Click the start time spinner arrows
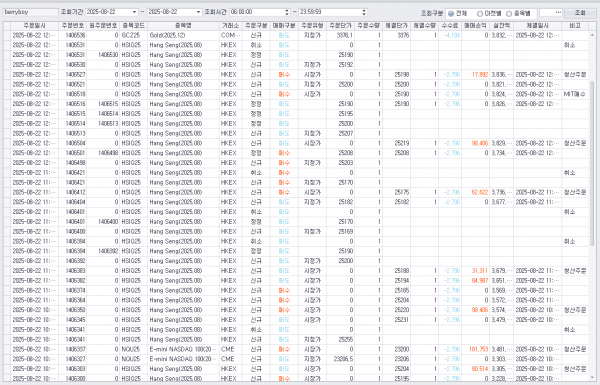Viewport: 600px width, 385px height. 287,12
